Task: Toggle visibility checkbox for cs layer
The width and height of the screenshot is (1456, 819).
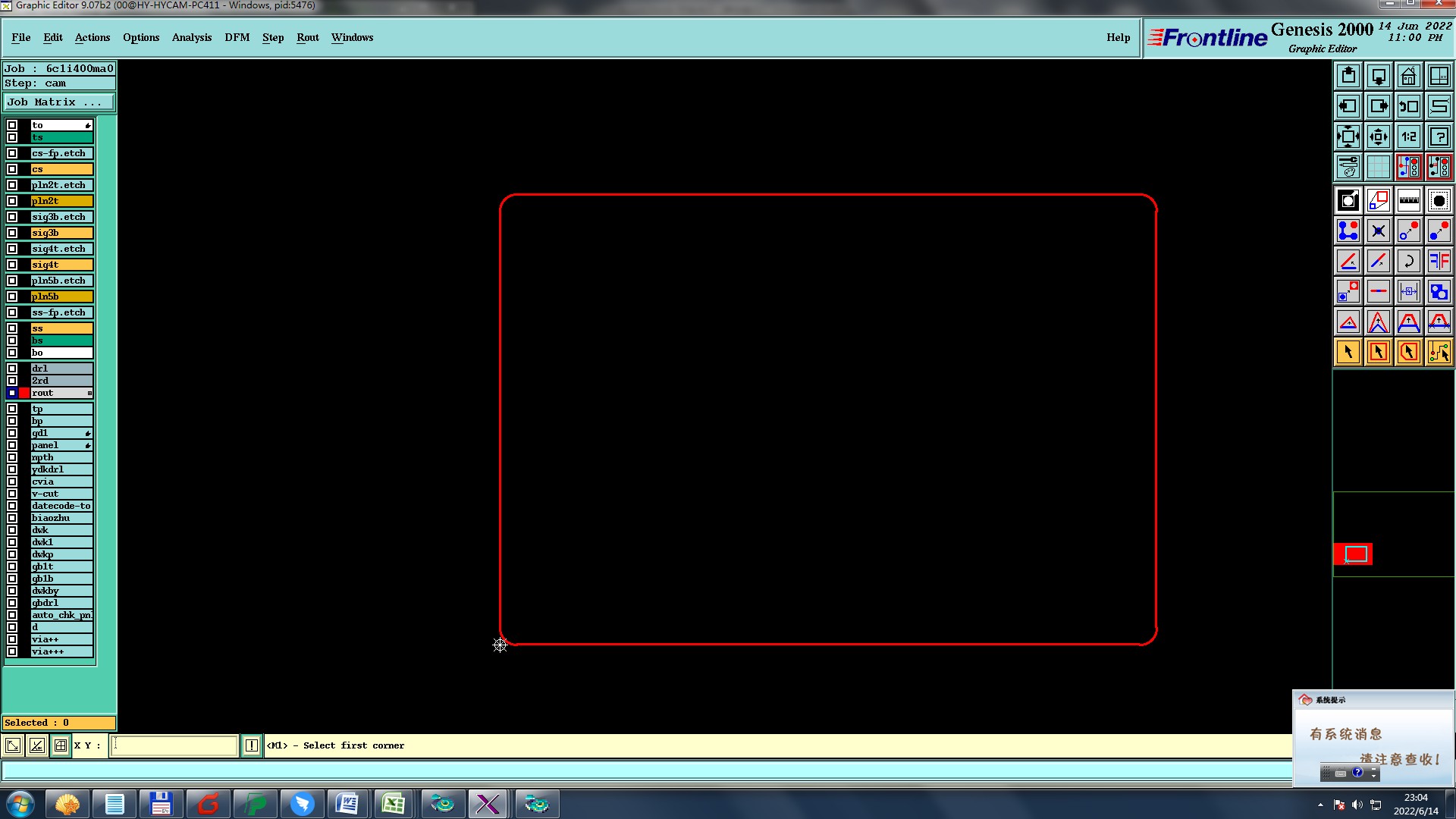Action: (x=12, y=169)
